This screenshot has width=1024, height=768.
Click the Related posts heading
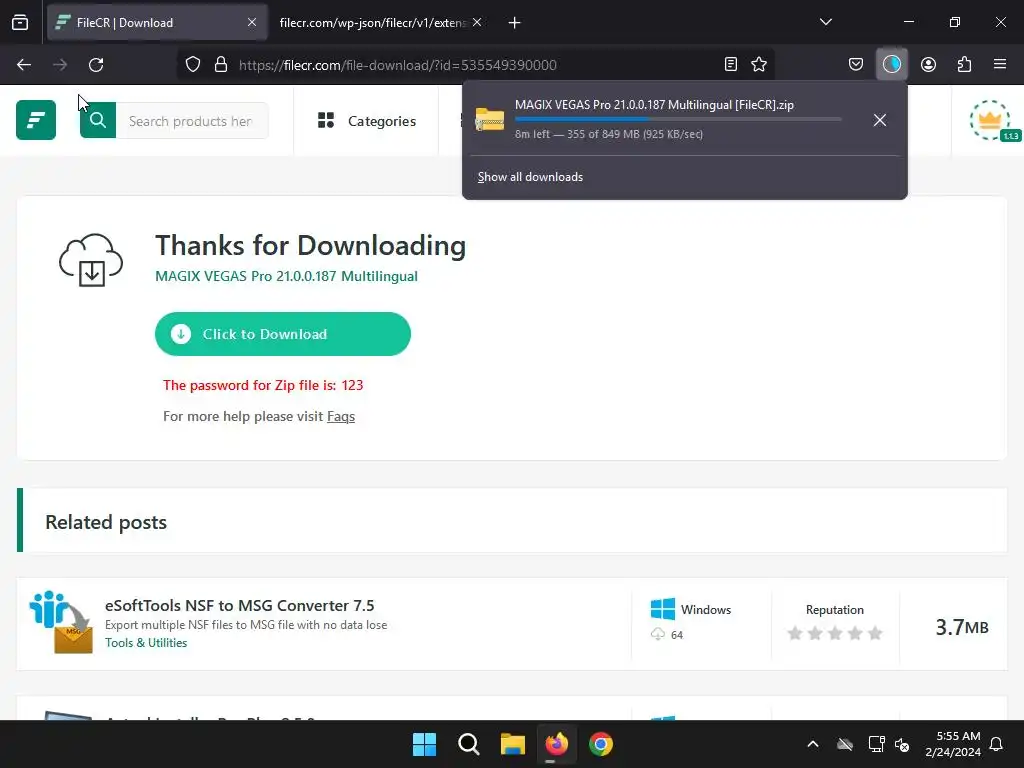pos(106,522)
